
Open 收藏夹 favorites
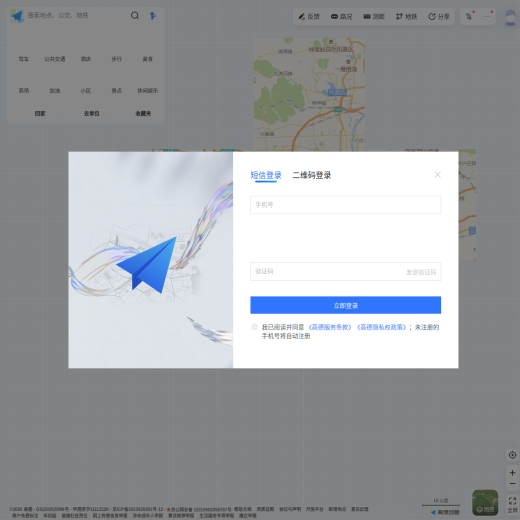pyautogui.click(x=143, y=114)
